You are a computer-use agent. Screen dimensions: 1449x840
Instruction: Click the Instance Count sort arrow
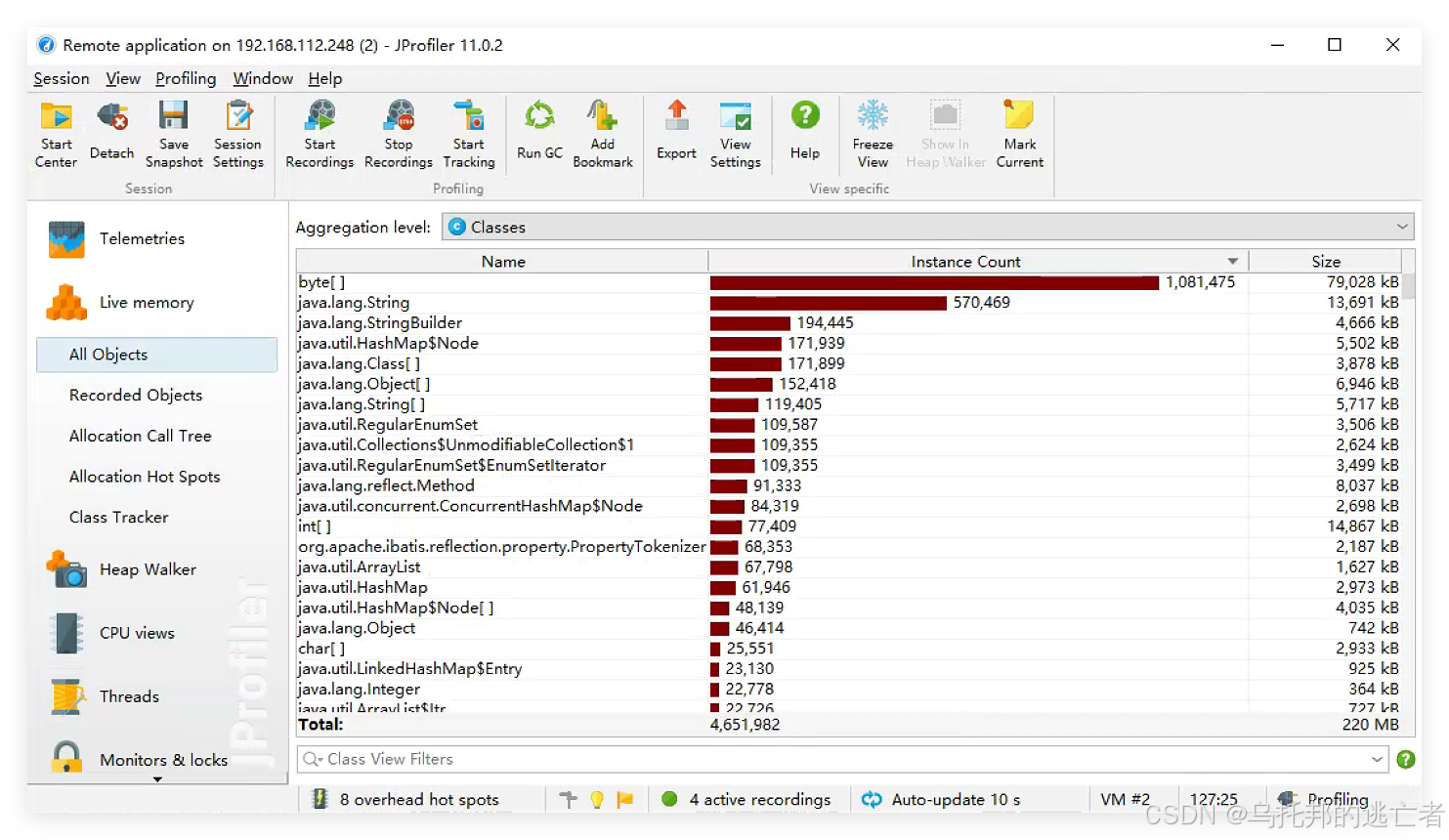point(1233,262)
